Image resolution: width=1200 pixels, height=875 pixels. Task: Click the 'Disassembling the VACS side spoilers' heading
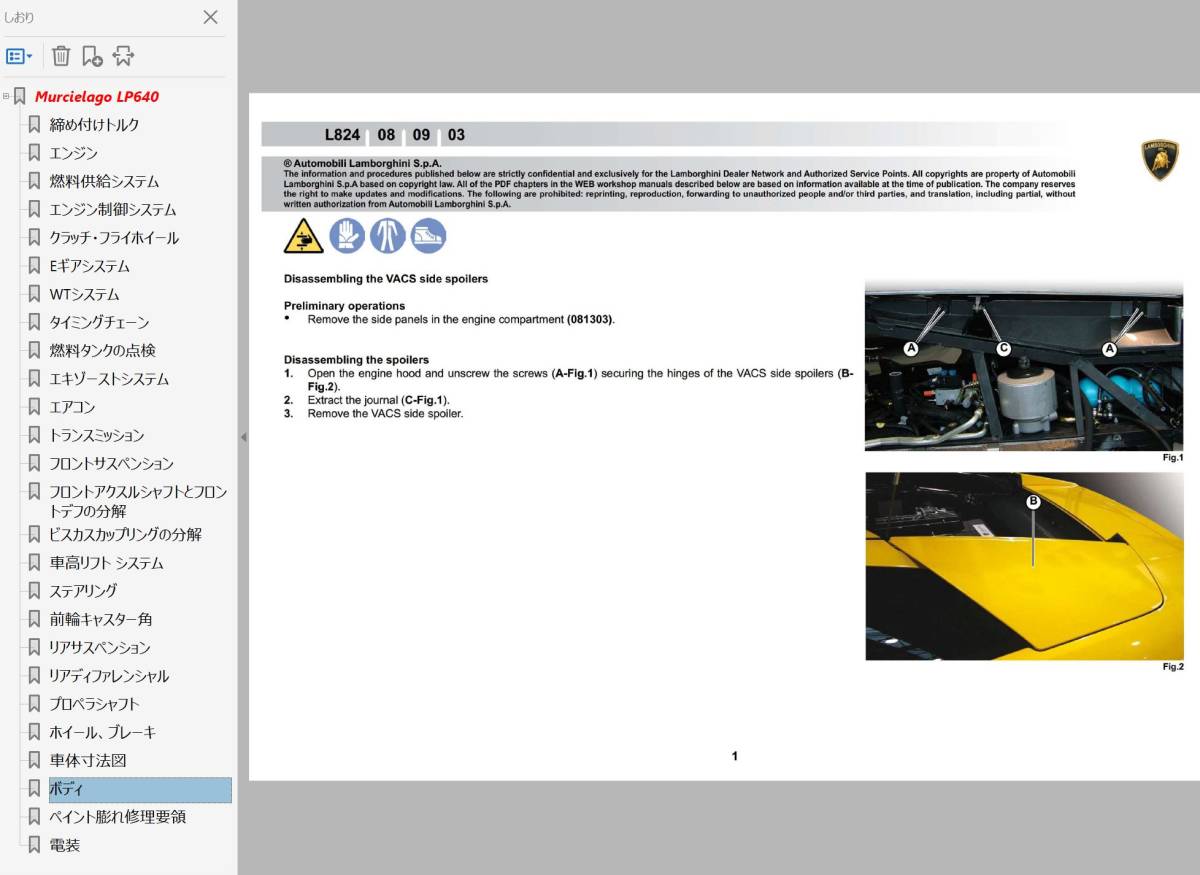coord(386,279)
